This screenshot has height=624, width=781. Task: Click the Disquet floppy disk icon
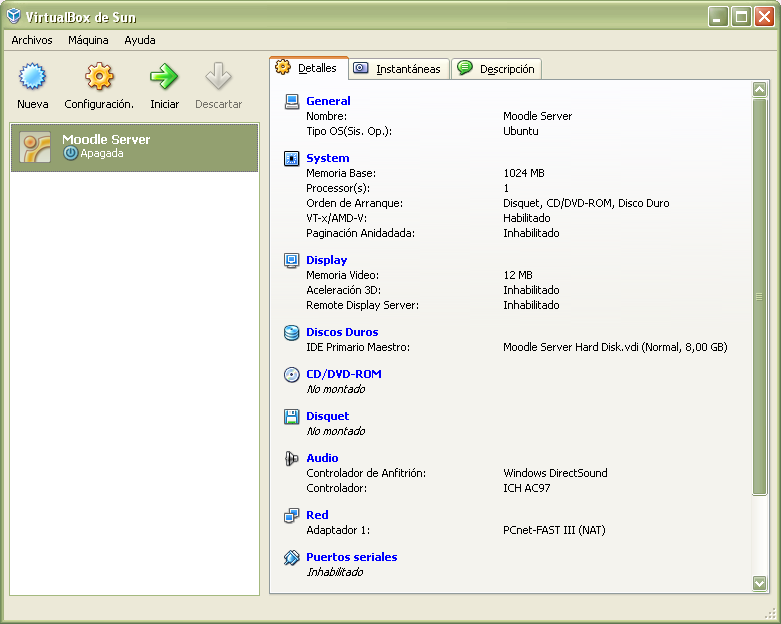tap(291, 416)
